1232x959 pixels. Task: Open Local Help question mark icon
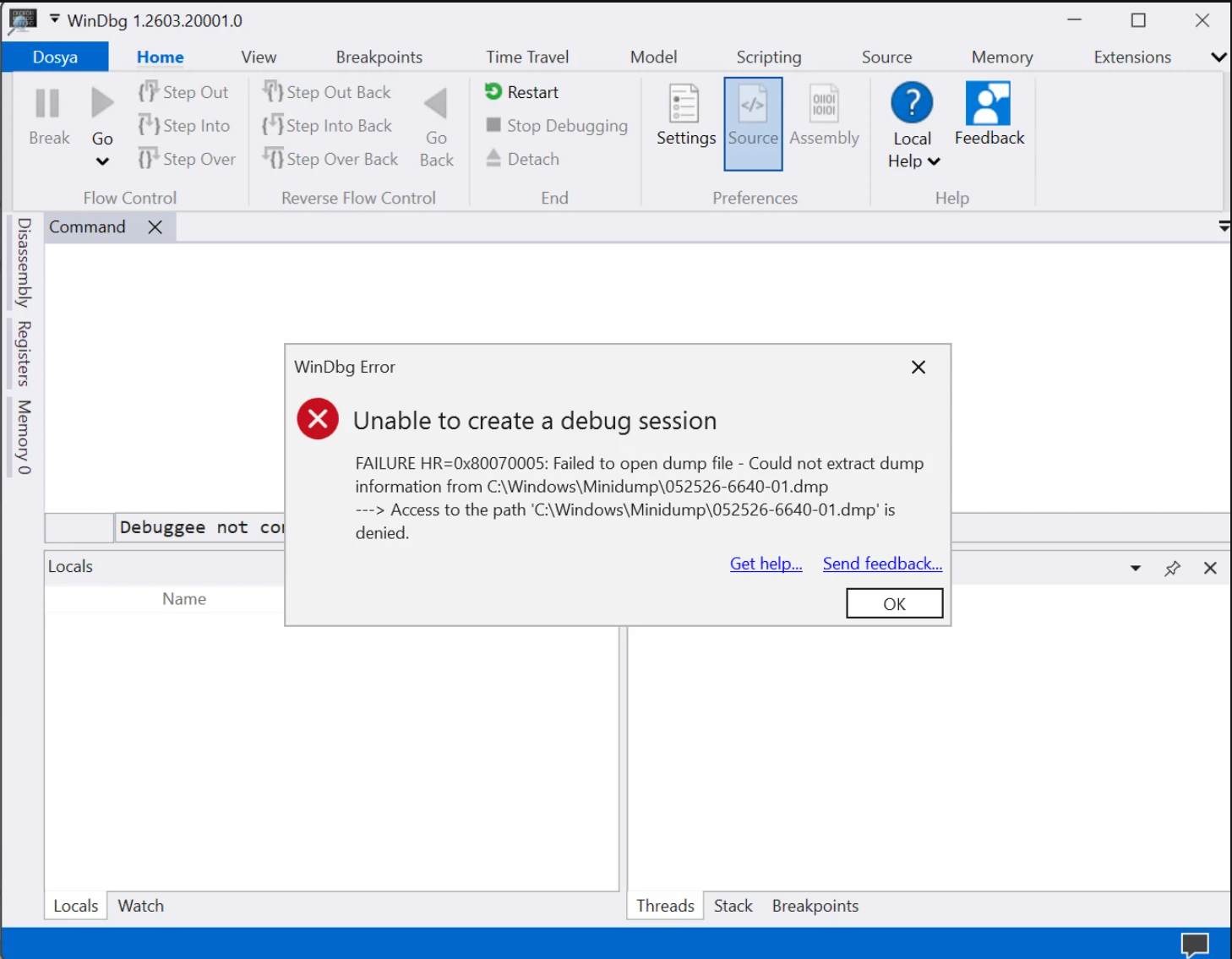912,103
